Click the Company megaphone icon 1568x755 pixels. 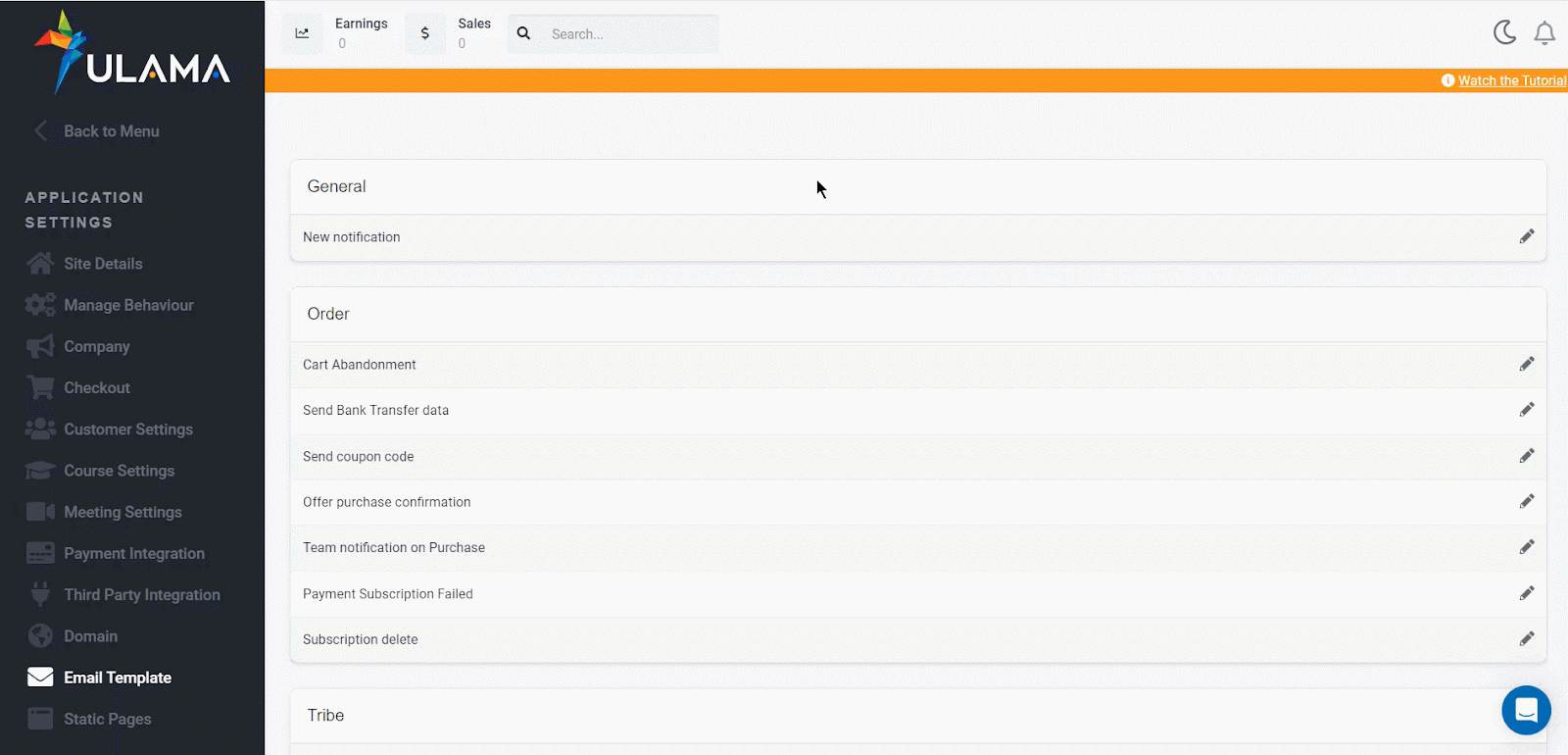(x=40, y=346)
